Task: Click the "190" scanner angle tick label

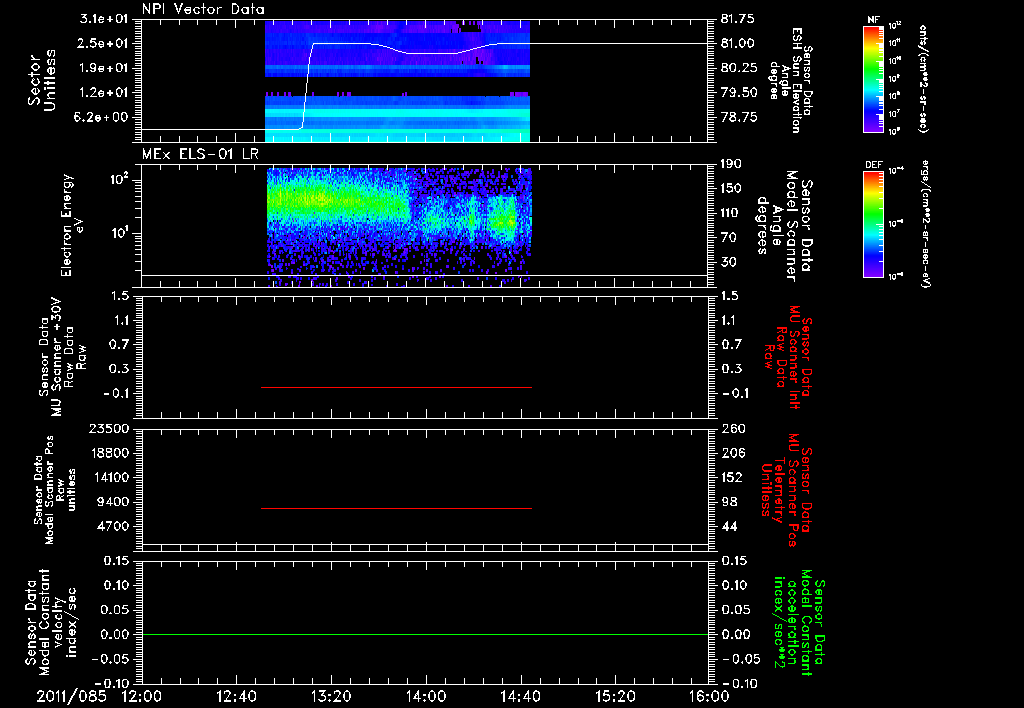Action: [732, 164]
